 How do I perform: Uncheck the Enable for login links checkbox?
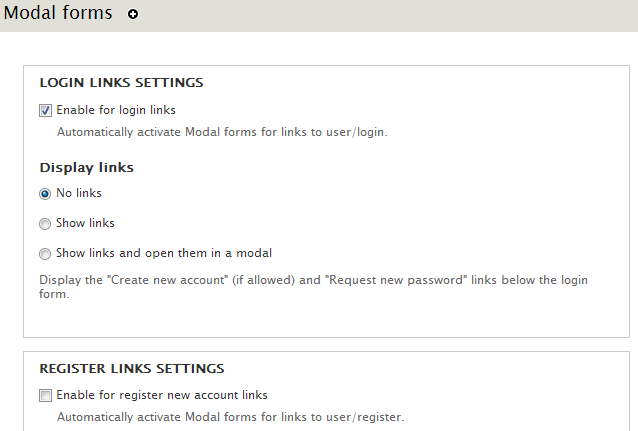(45, 110)
